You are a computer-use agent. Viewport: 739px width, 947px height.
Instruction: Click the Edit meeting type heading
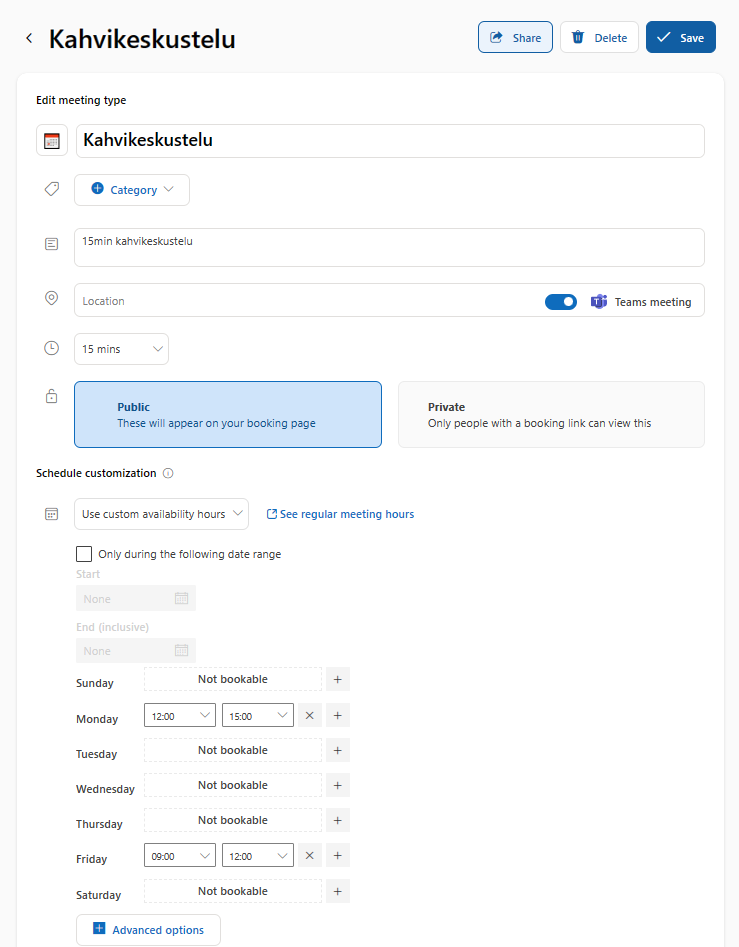click(x=81, y=100)
